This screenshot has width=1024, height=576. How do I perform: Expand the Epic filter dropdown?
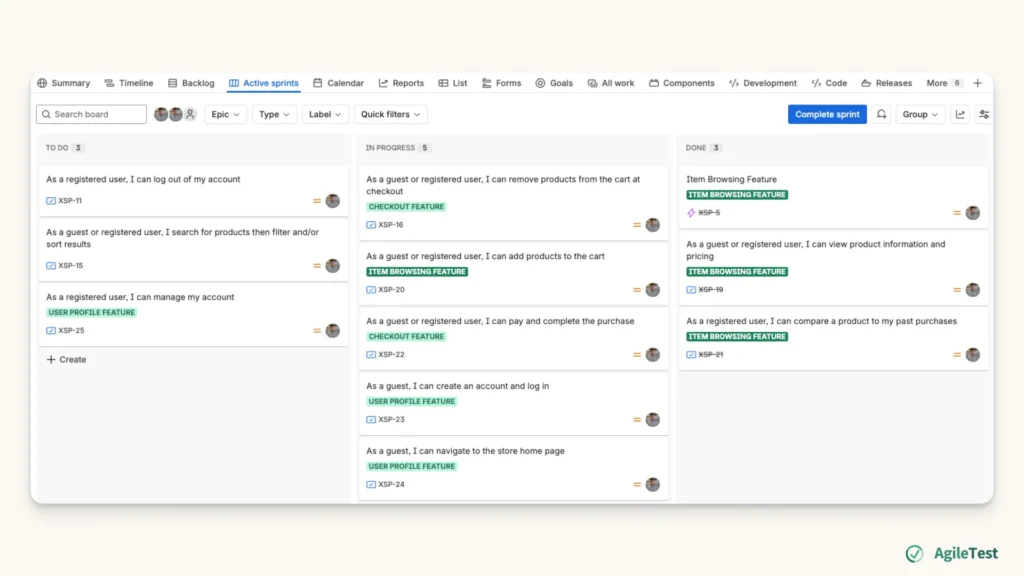[x=225, y=114]
